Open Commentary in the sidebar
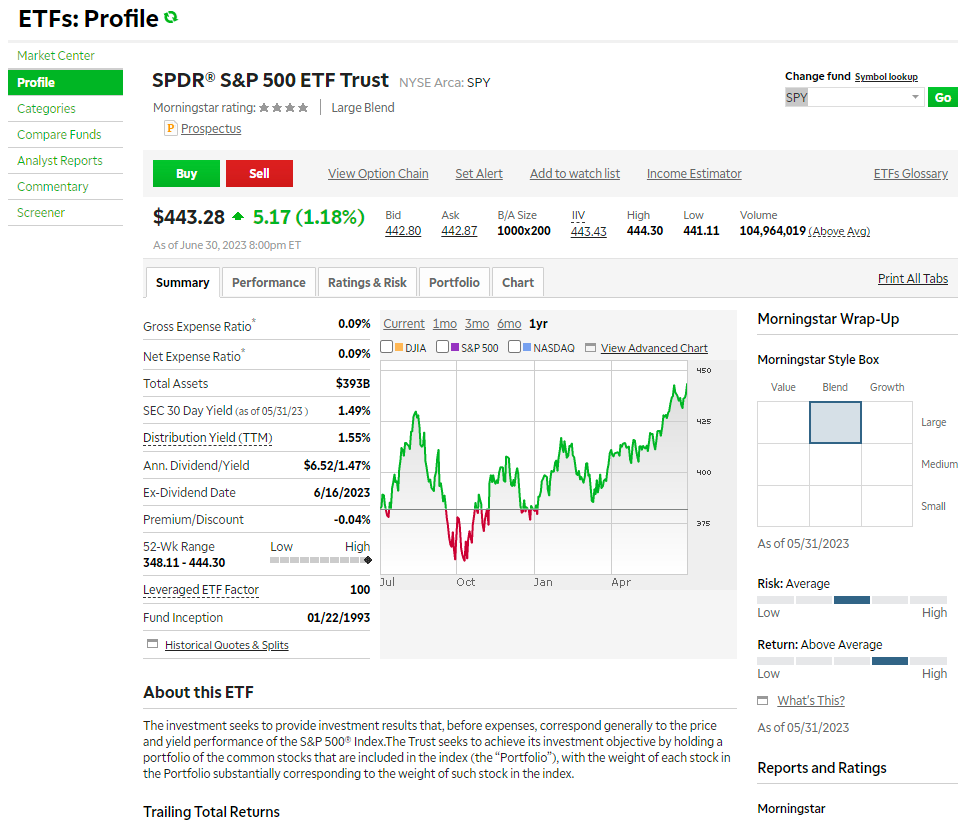This screenshot has height=823, width=973. pyautogui.click(x=53, y=187)
